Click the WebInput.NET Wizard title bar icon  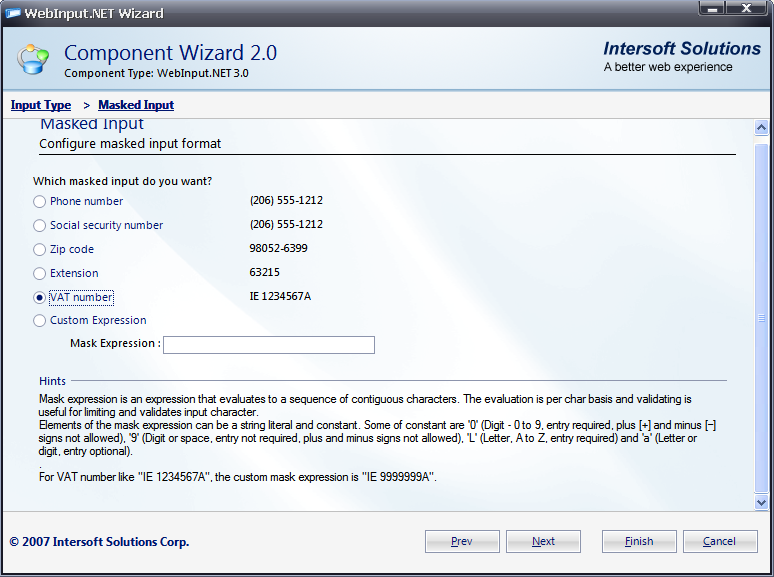[12, 13]
